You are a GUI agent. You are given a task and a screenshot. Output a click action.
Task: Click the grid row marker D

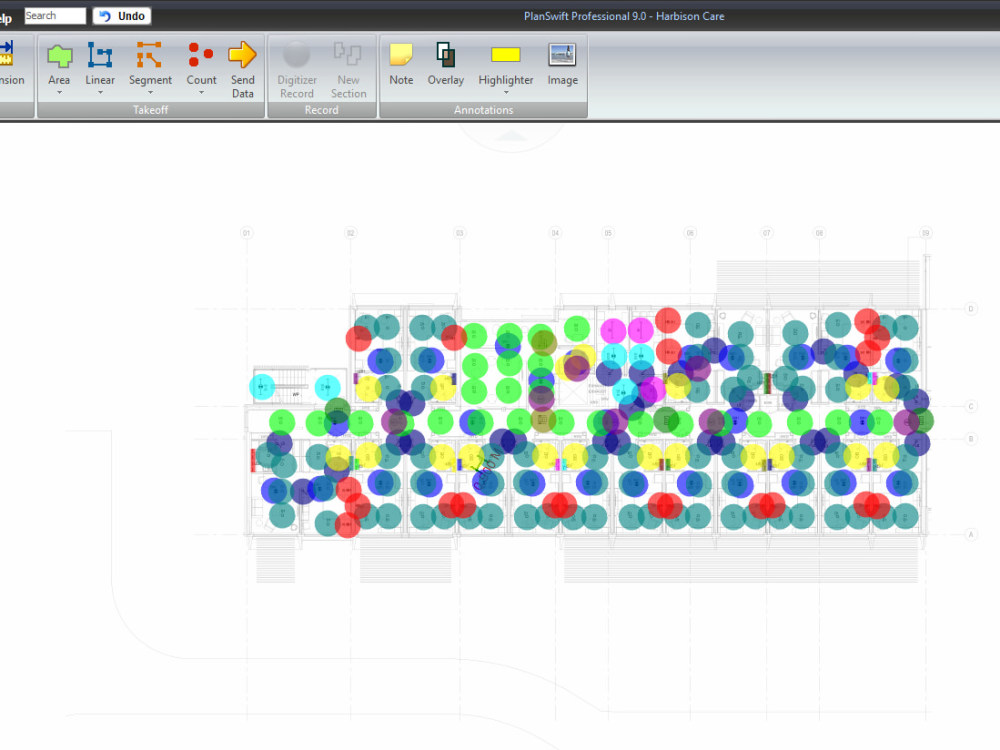[x=971, y=309]
